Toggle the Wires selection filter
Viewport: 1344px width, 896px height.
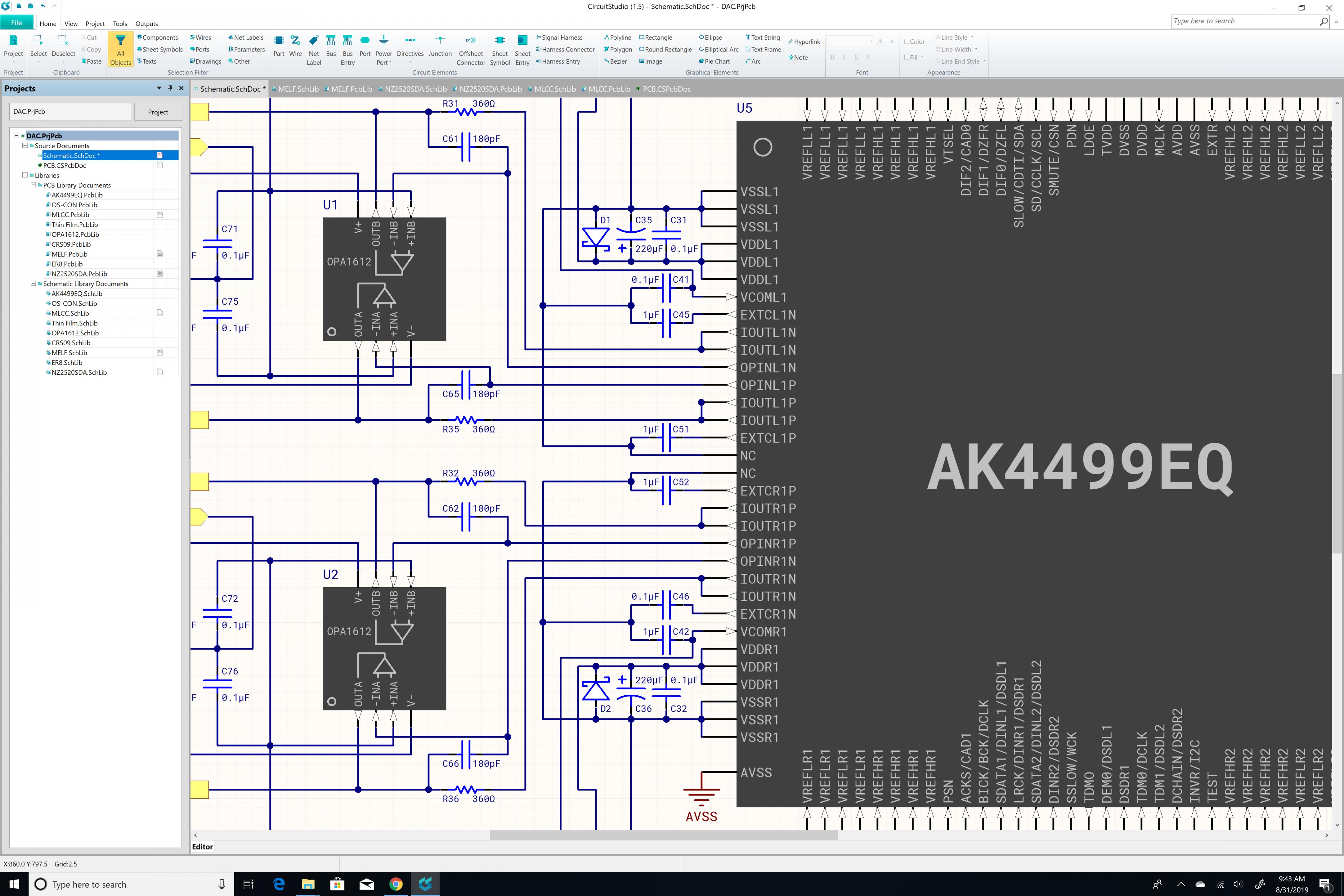(201, 38)
